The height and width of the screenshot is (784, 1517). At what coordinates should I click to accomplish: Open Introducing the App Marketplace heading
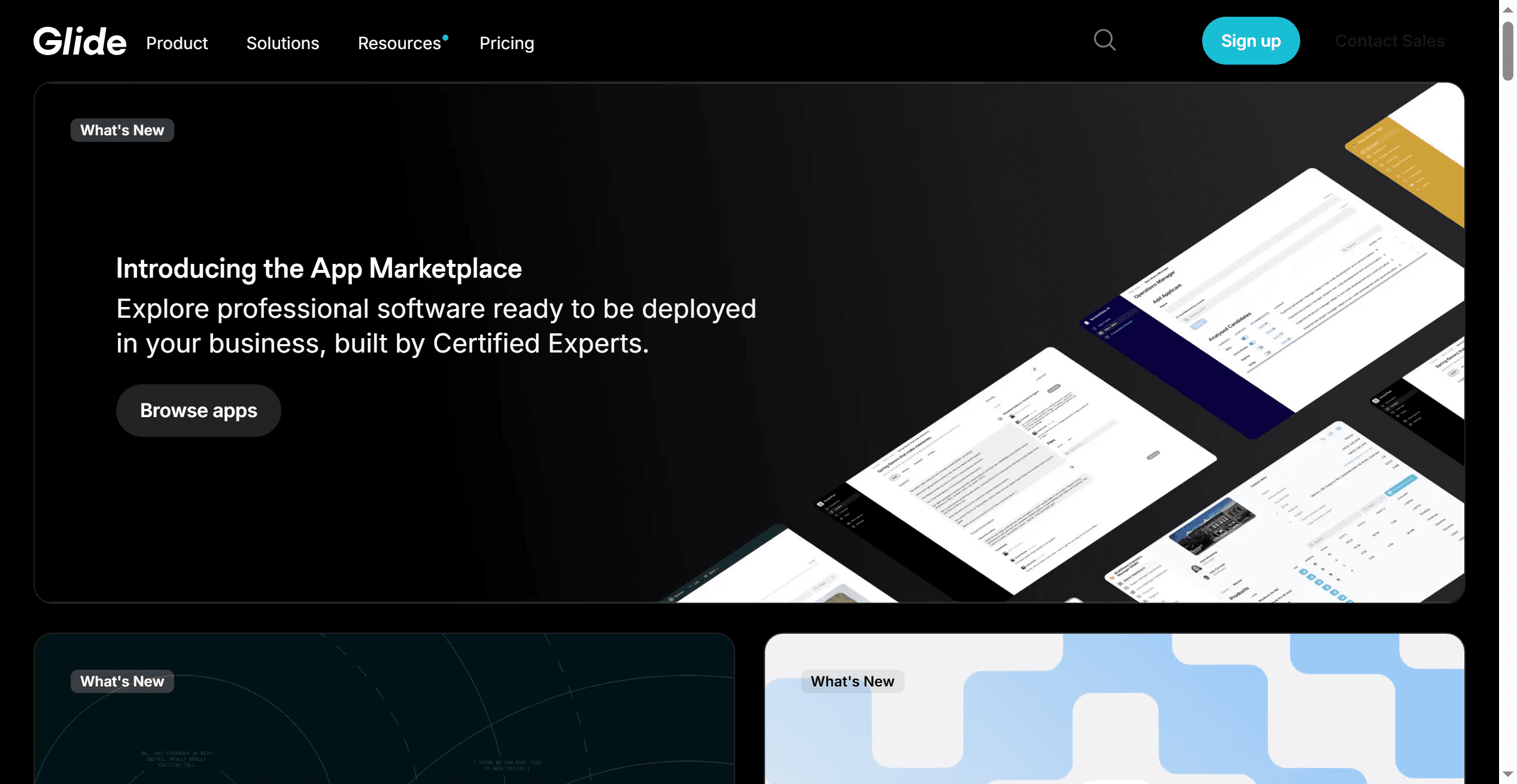click(318, 268)
